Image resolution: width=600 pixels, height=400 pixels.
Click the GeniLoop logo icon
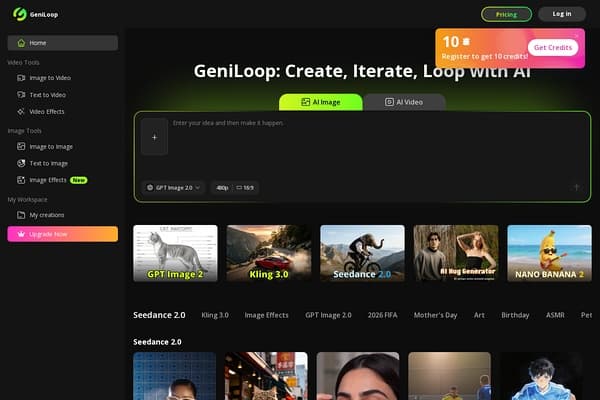click(20, 14)
